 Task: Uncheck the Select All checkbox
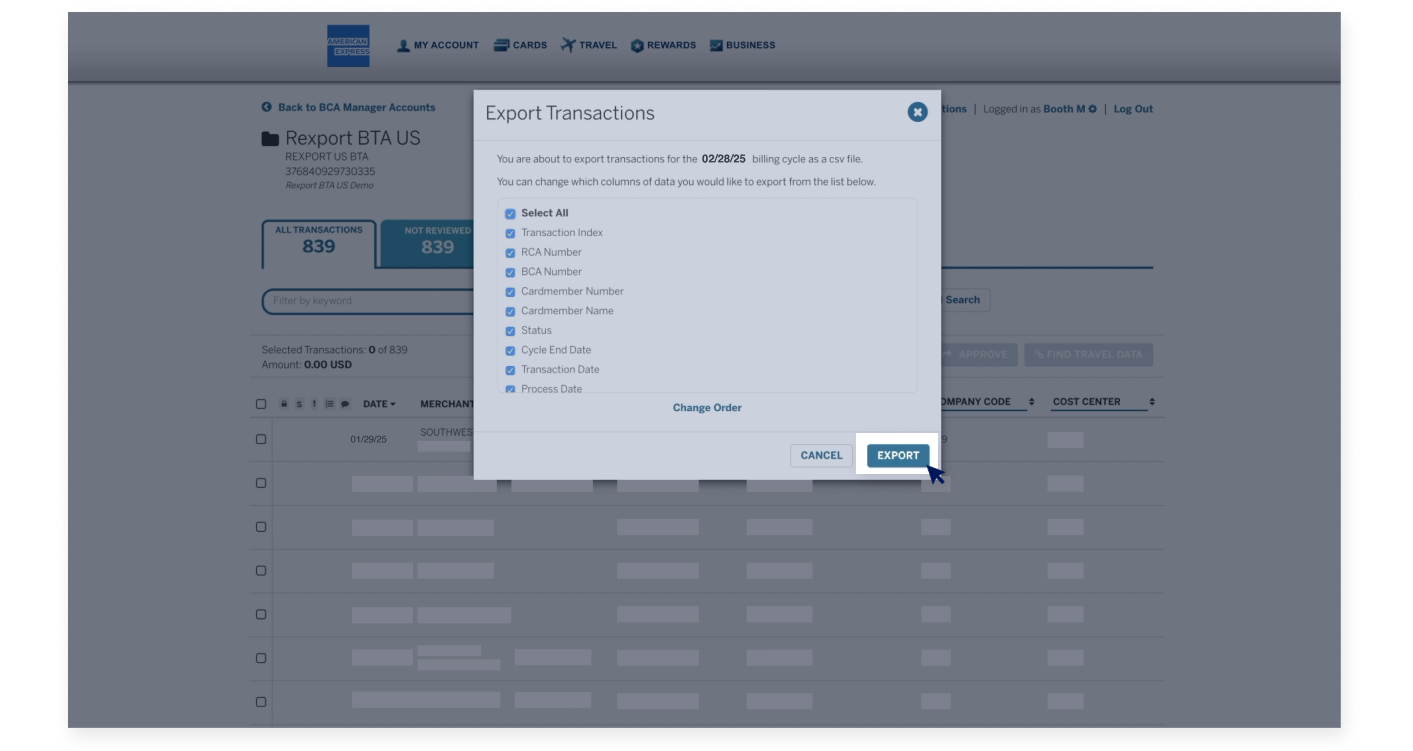click(510, 213)
